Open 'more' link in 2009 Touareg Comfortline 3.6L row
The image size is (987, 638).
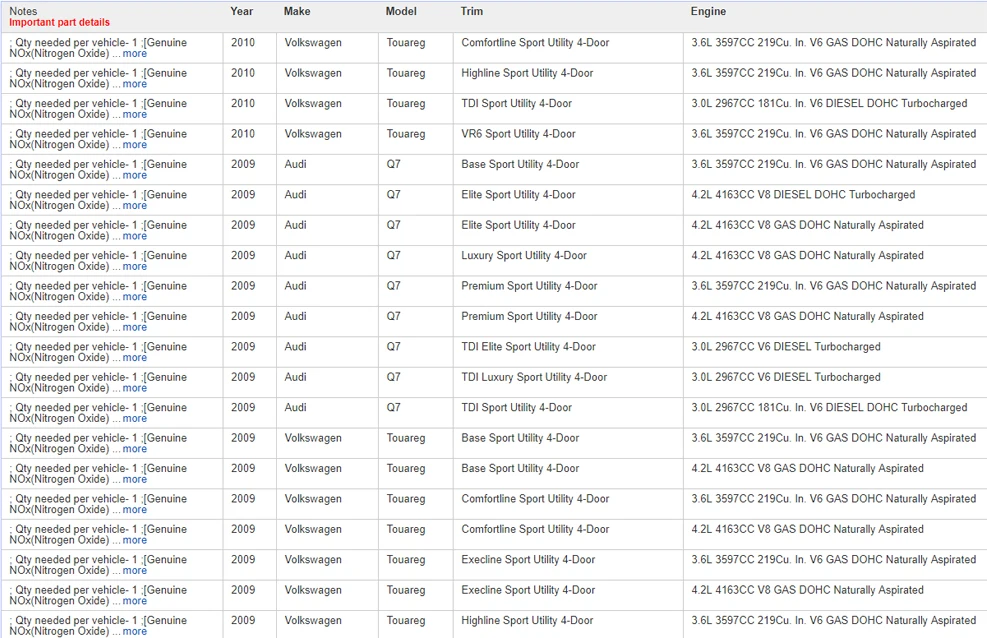[x=135, y=510]
